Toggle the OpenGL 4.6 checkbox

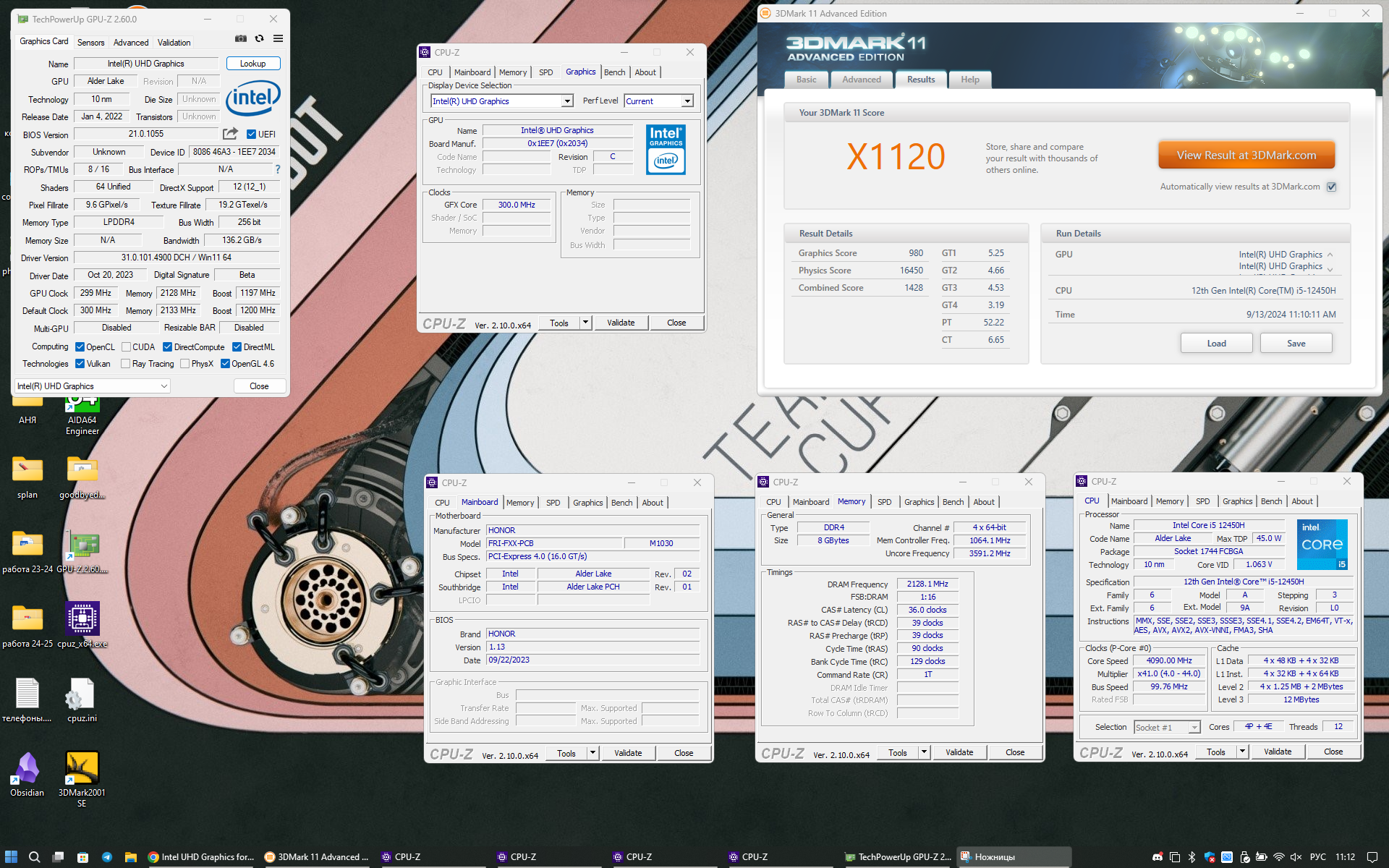point(225,364)
